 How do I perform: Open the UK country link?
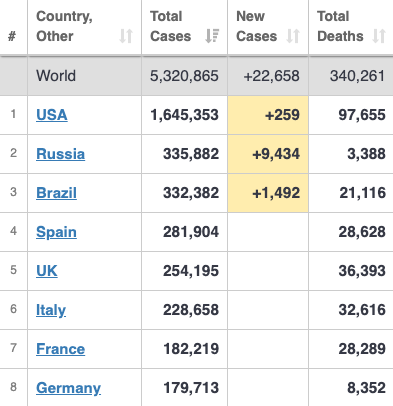tap(47, 271)
